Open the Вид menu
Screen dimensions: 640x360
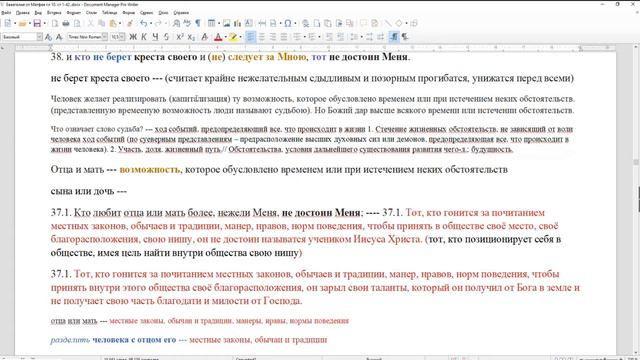(38, 13)
